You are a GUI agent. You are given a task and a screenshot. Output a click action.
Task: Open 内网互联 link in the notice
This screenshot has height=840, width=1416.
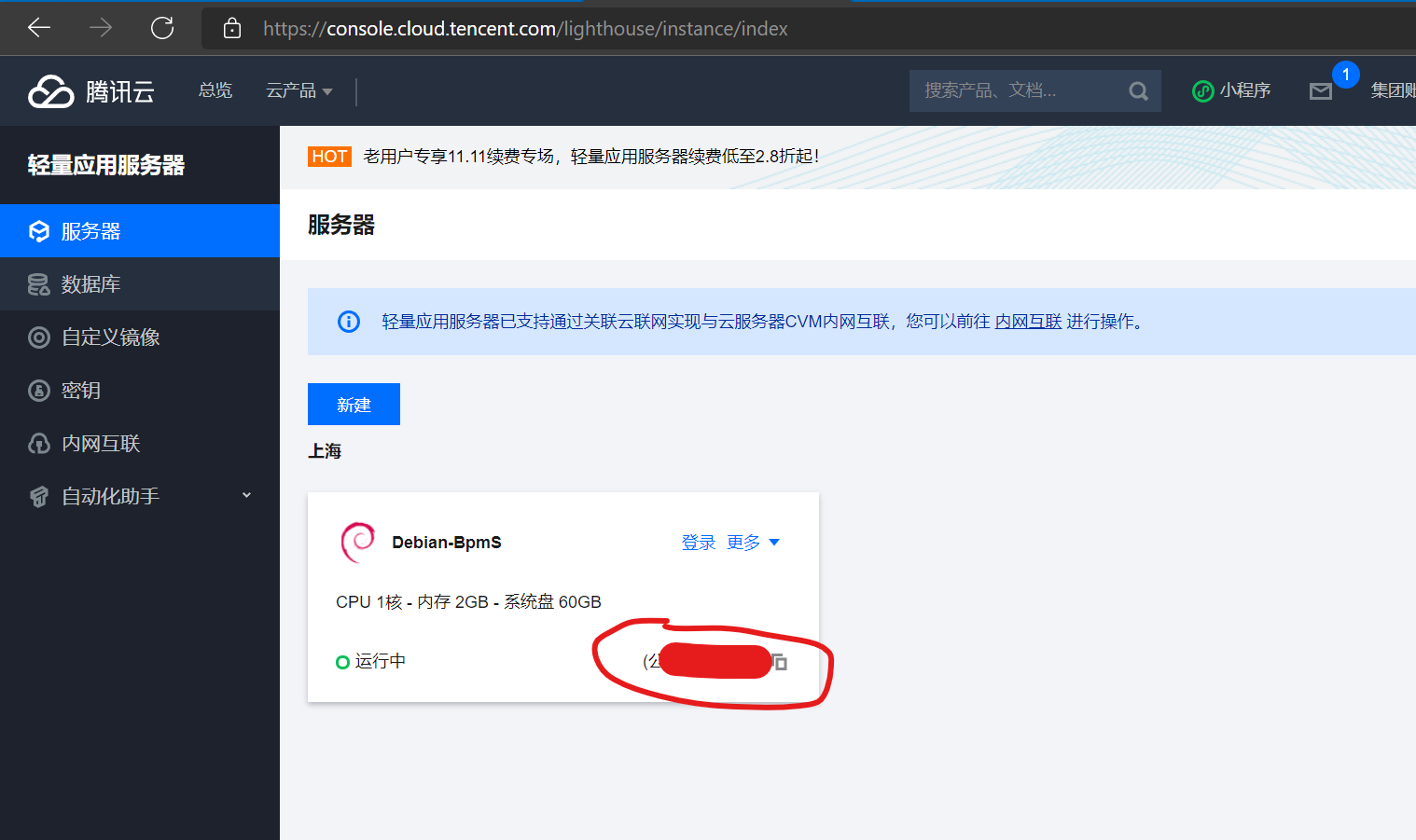pyautogui.click(x=1028, y=321)
